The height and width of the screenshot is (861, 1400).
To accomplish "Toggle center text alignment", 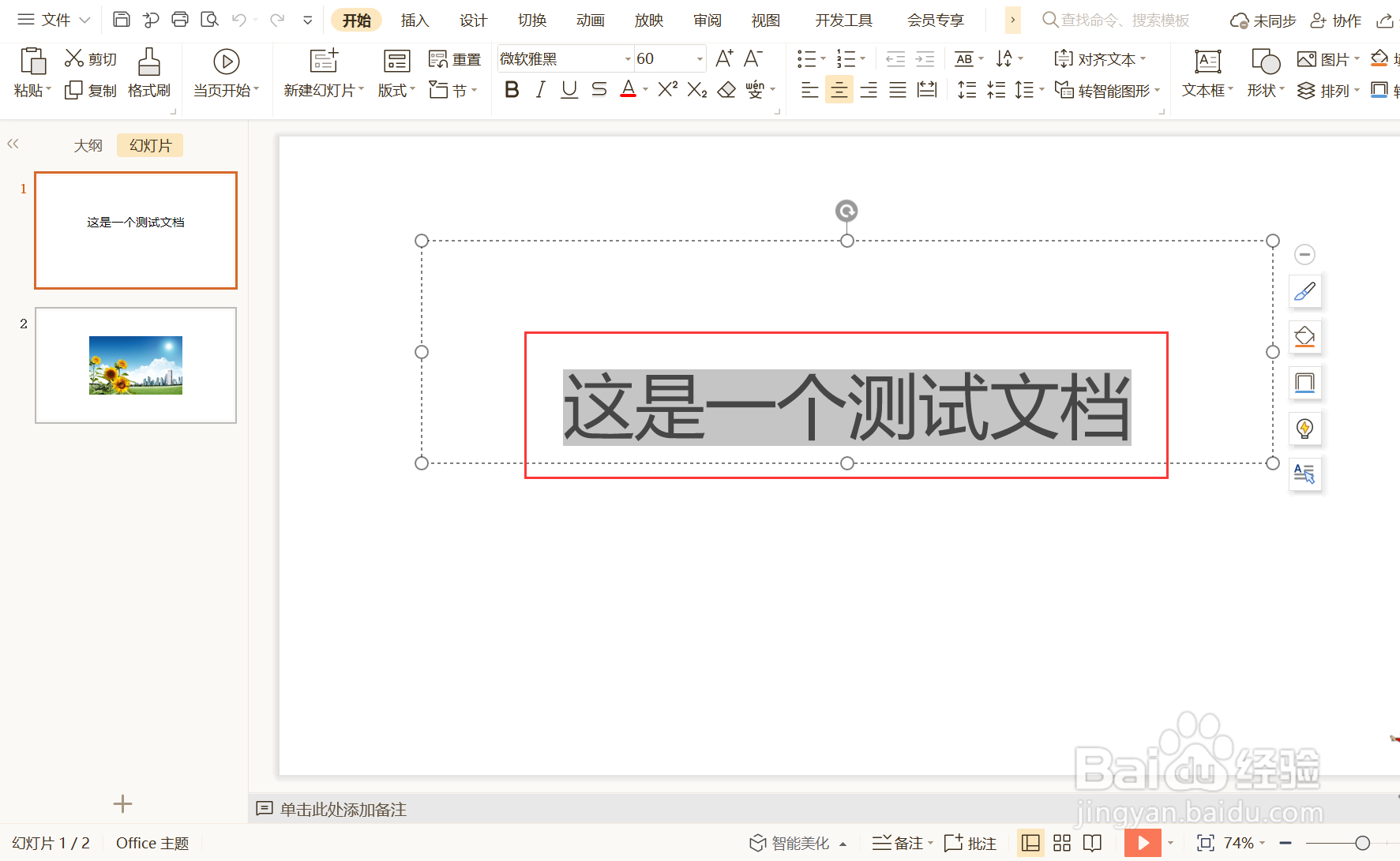I will 839,90.
